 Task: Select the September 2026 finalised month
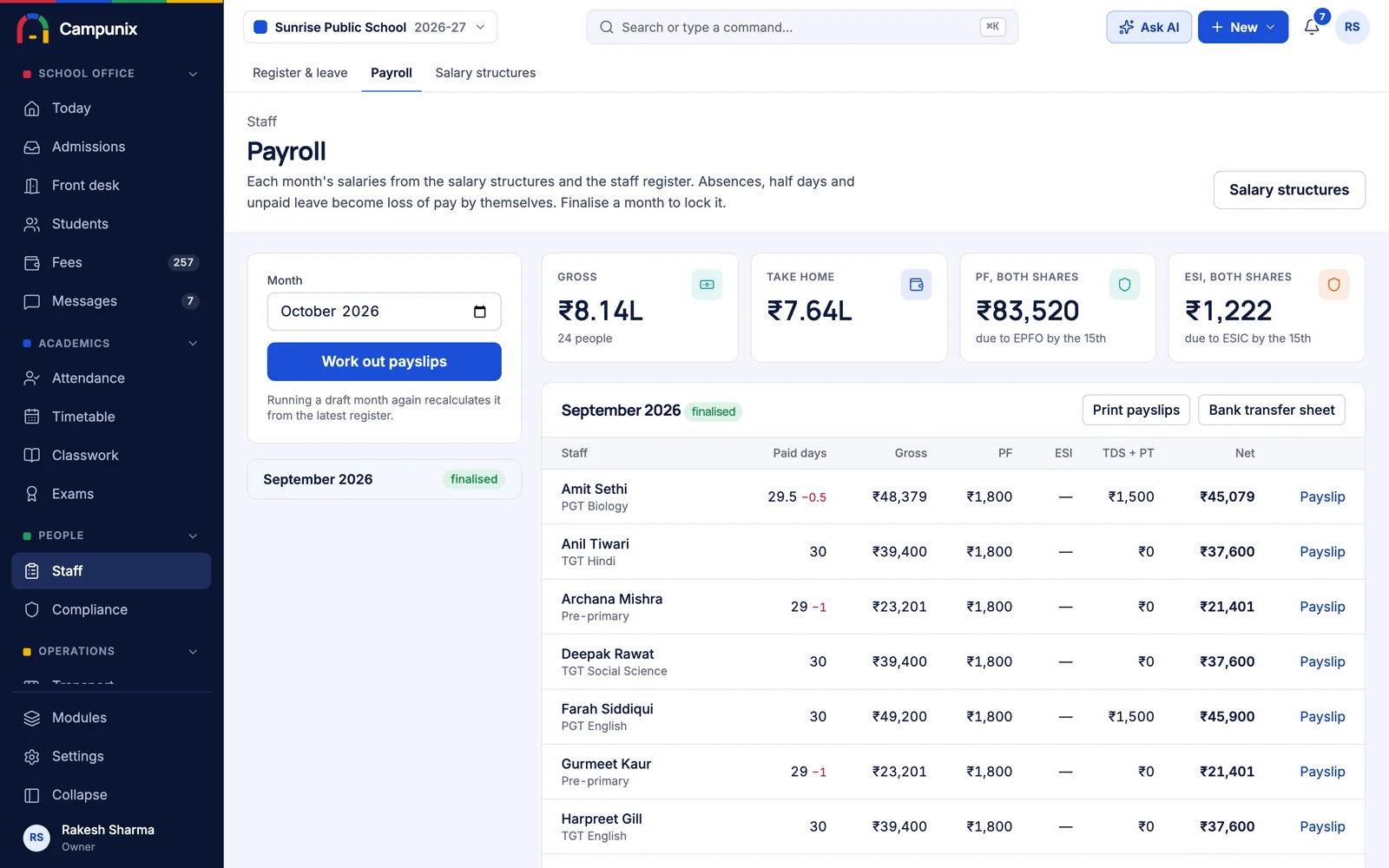(384, 479)
